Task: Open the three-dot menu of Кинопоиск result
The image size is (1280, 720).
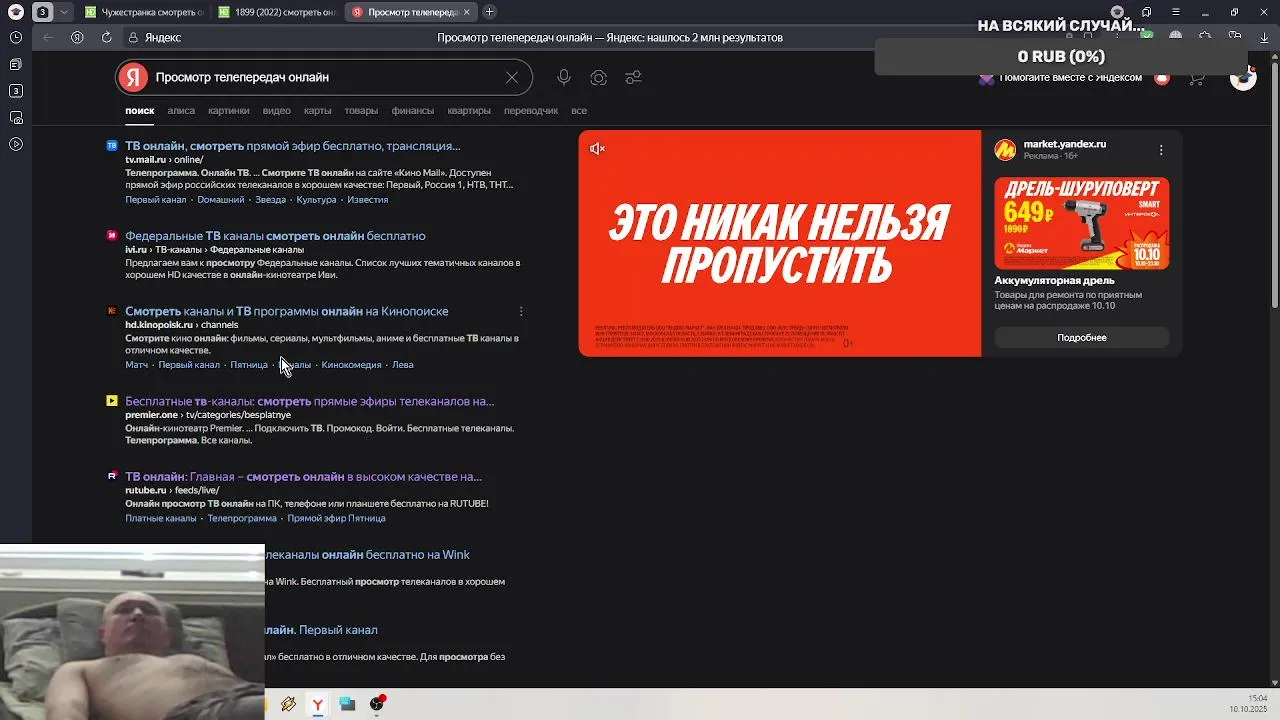Action: 521,311
